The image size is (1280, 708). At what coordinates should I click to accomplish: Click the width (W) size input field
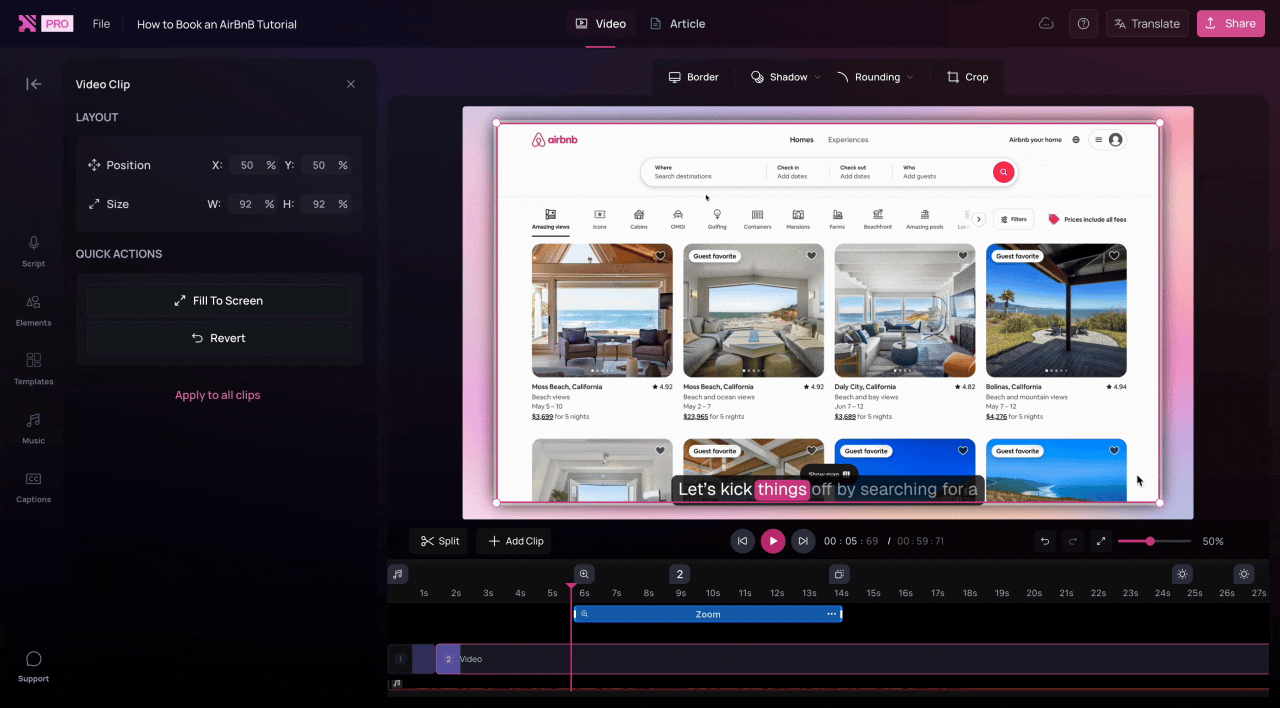click(246, 203)
